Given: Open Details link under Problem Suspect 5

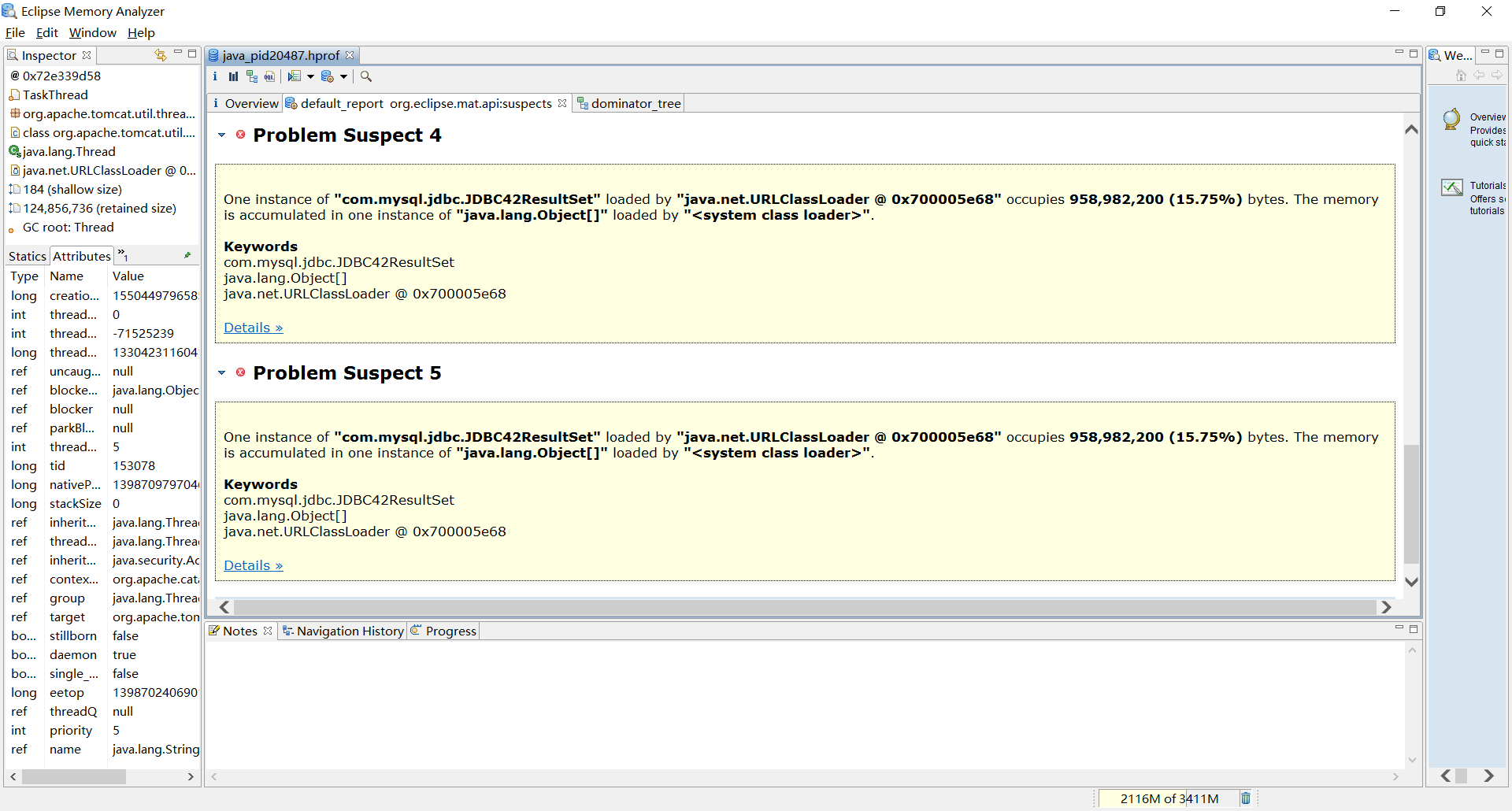Looking at the screenshot, I should (x=253, y=565).
